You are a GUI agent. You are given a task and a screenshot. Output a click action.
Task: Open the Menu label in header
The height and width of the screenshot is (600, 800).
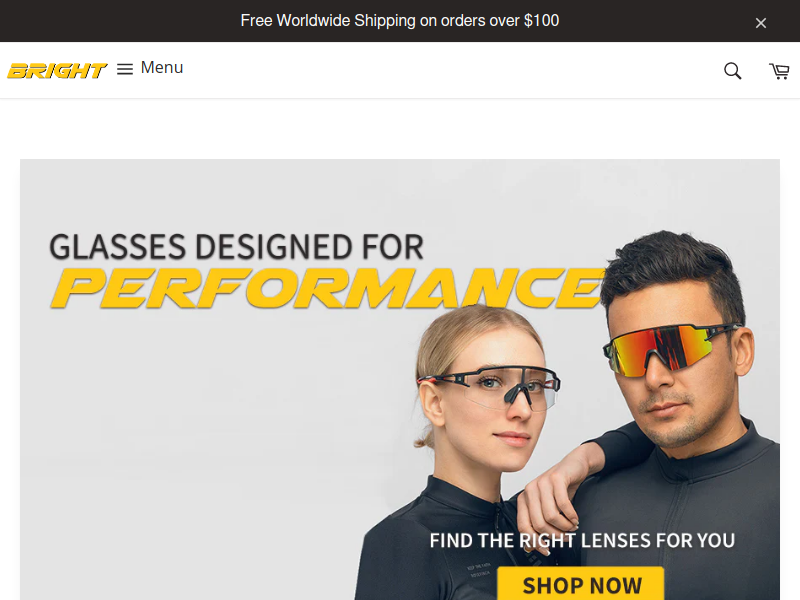pos(162,67)
